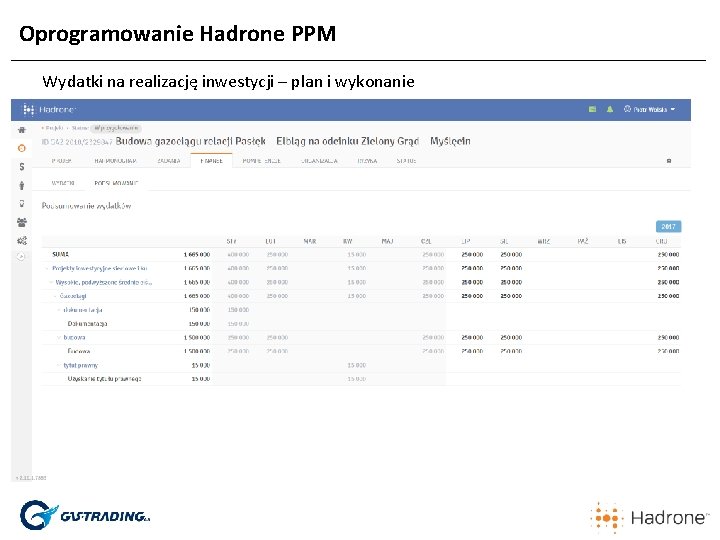Click the STY month column header

point(231,241)
